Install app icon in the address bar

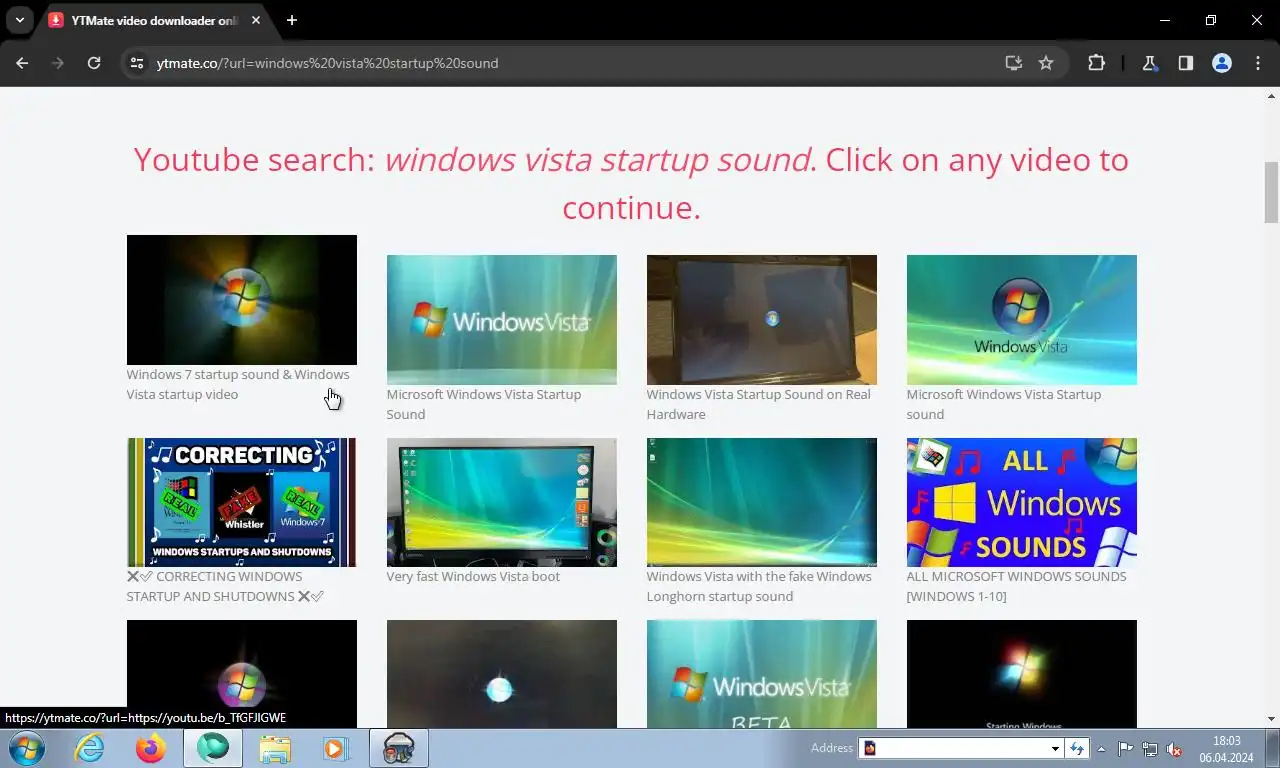(1014, 63)
